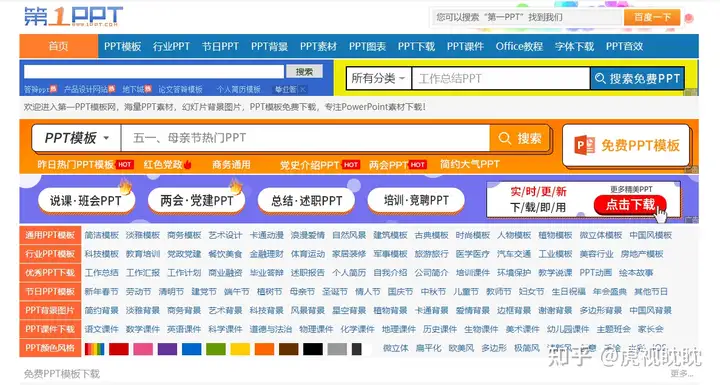Select the light gray color swatch

[x=337, y=349]
